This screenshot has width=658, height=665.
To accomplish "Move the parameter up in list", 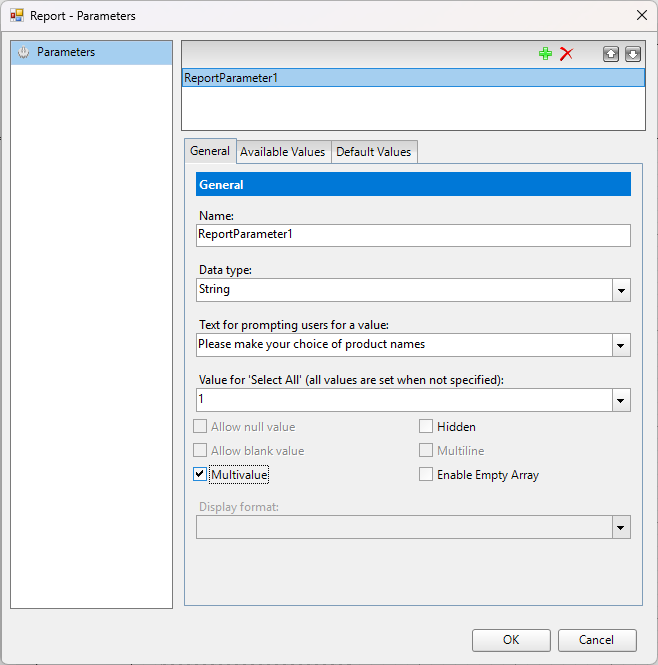I will coord(611,54).
